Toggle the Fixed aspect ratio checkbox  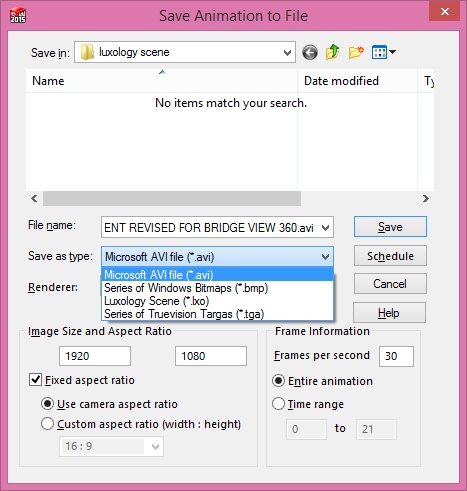[36, 380]
